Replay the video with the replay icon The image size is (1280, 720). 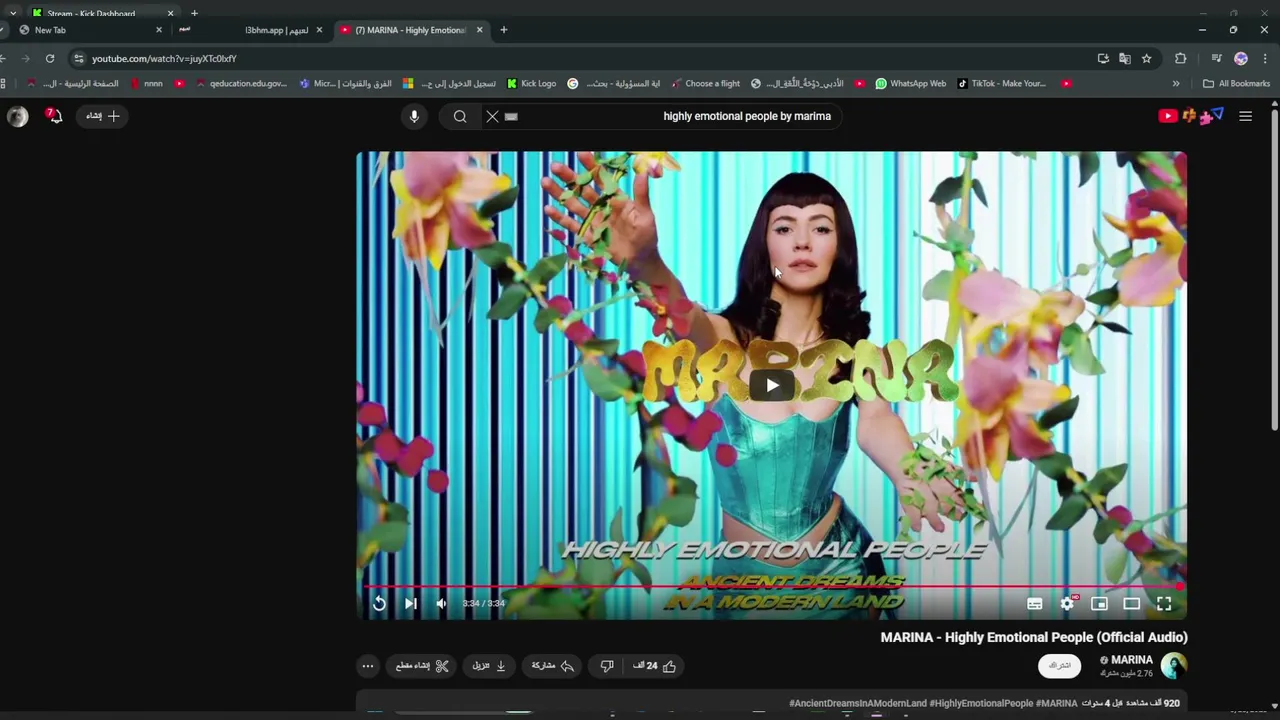(379, 603)
